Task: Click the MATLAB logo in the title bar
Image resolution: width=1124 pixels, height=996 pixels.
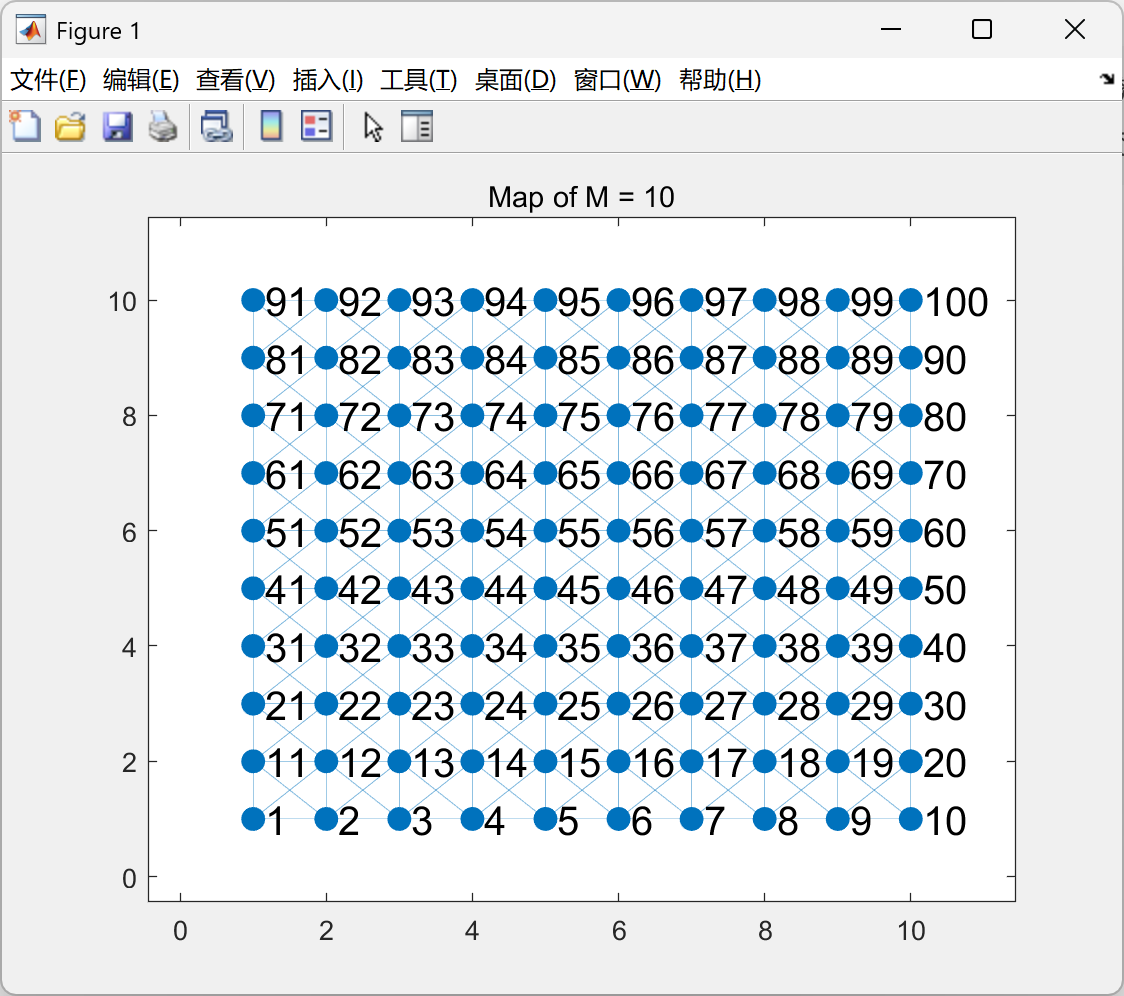Action: tap(31, 30)
